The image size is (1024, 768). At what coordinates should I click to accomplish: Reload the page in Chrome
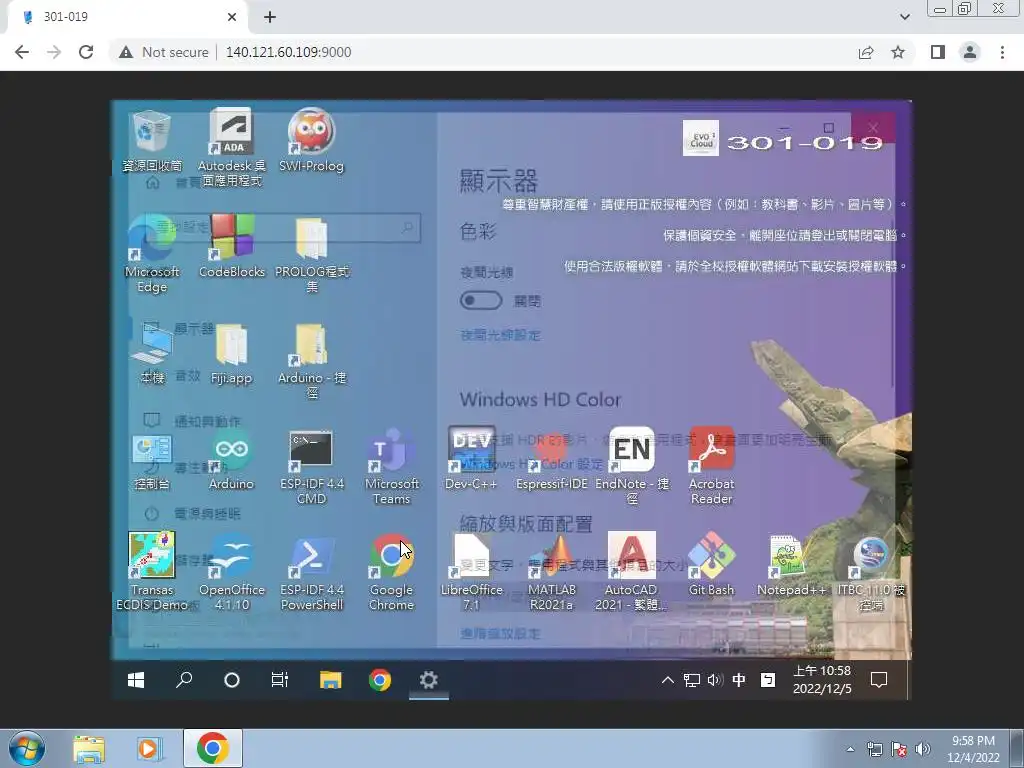pyautogui.click(x=86, y=52)
